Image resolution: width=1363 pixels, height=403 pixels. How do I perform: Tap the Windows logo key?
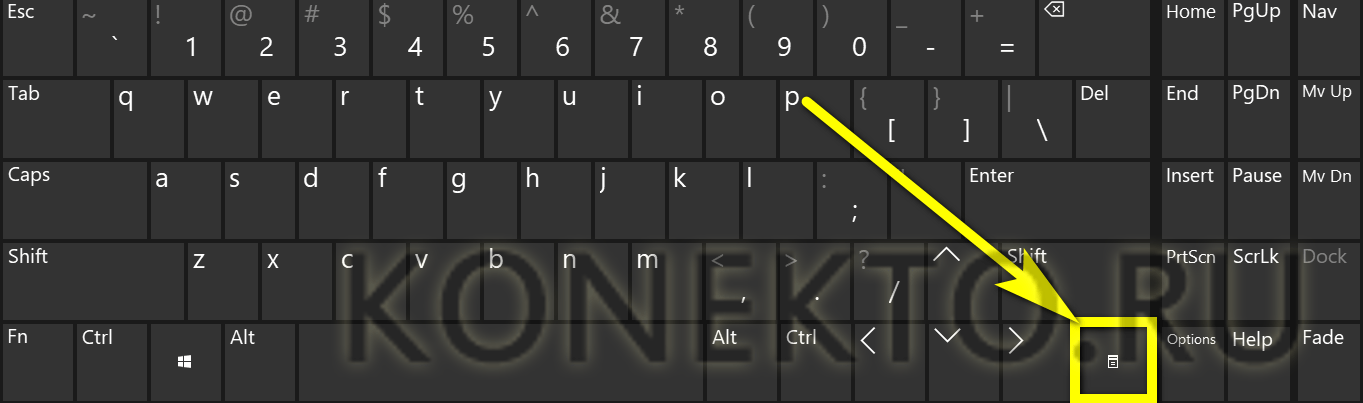[186, 361]
